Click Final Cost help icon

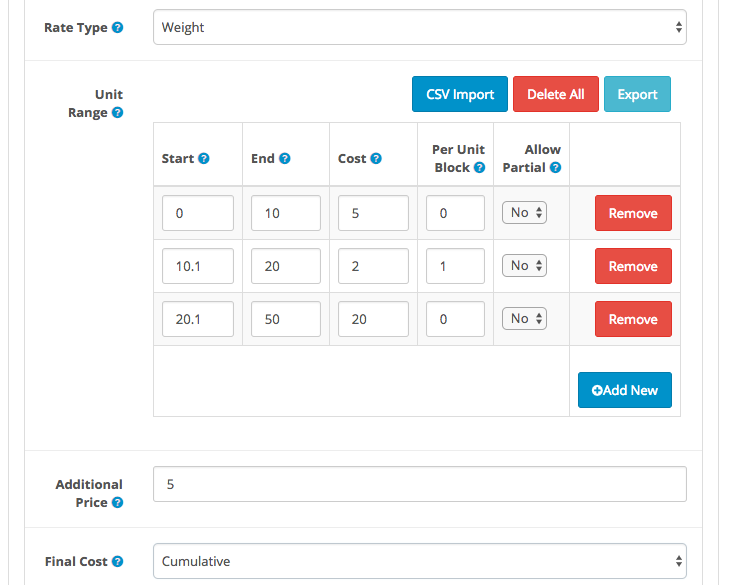pos(118,562)
